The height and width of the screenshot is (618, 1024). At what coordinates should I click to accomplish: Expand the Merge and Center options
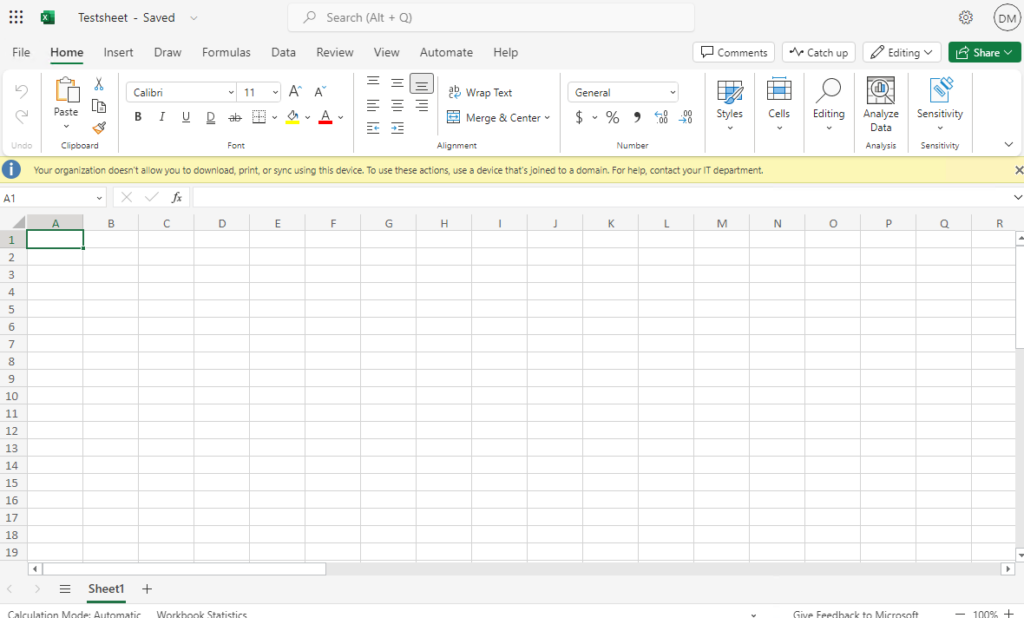(545, 117)
